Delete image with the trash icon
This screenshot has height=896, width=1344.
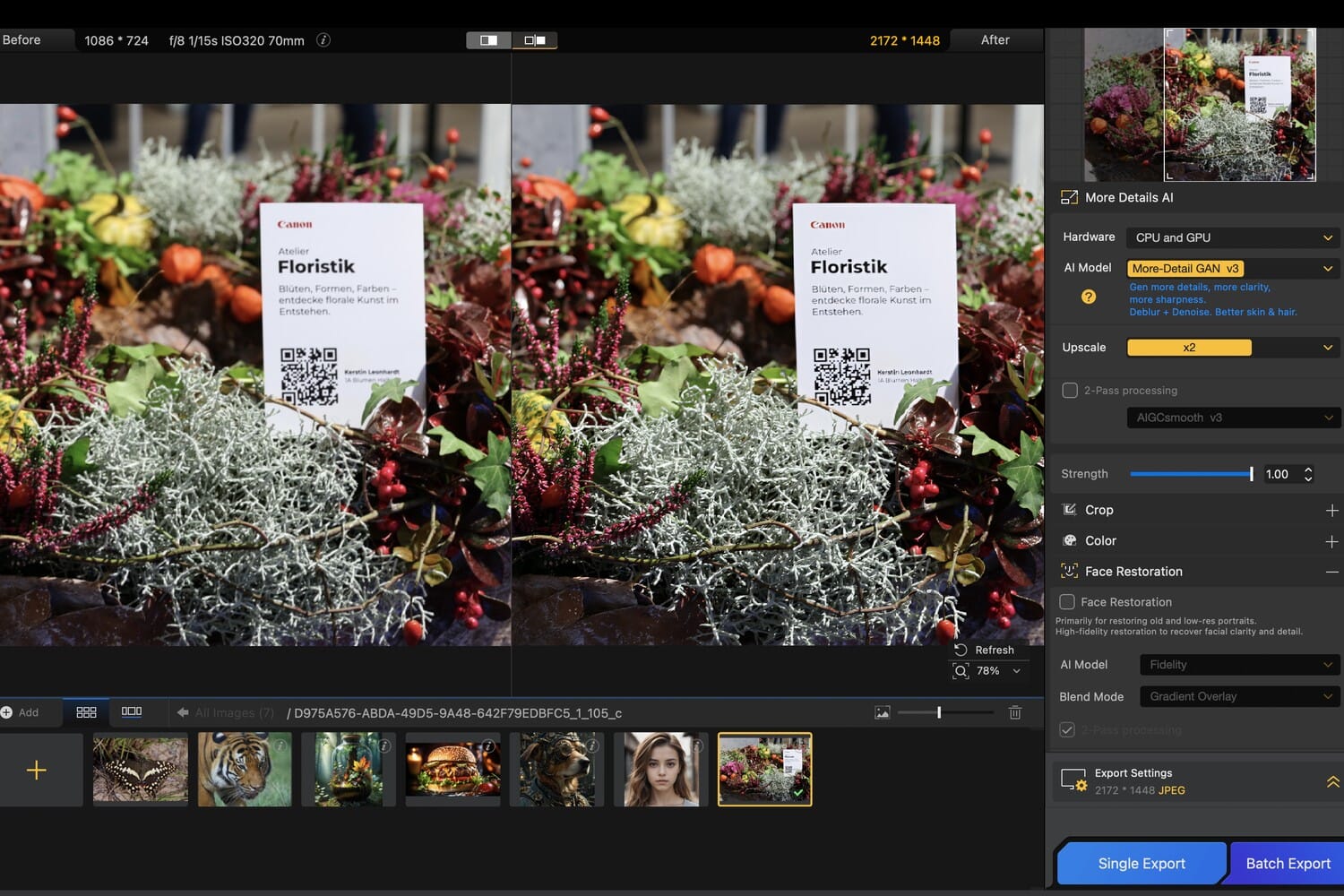pyautogui.click(x=1015, y=712)
